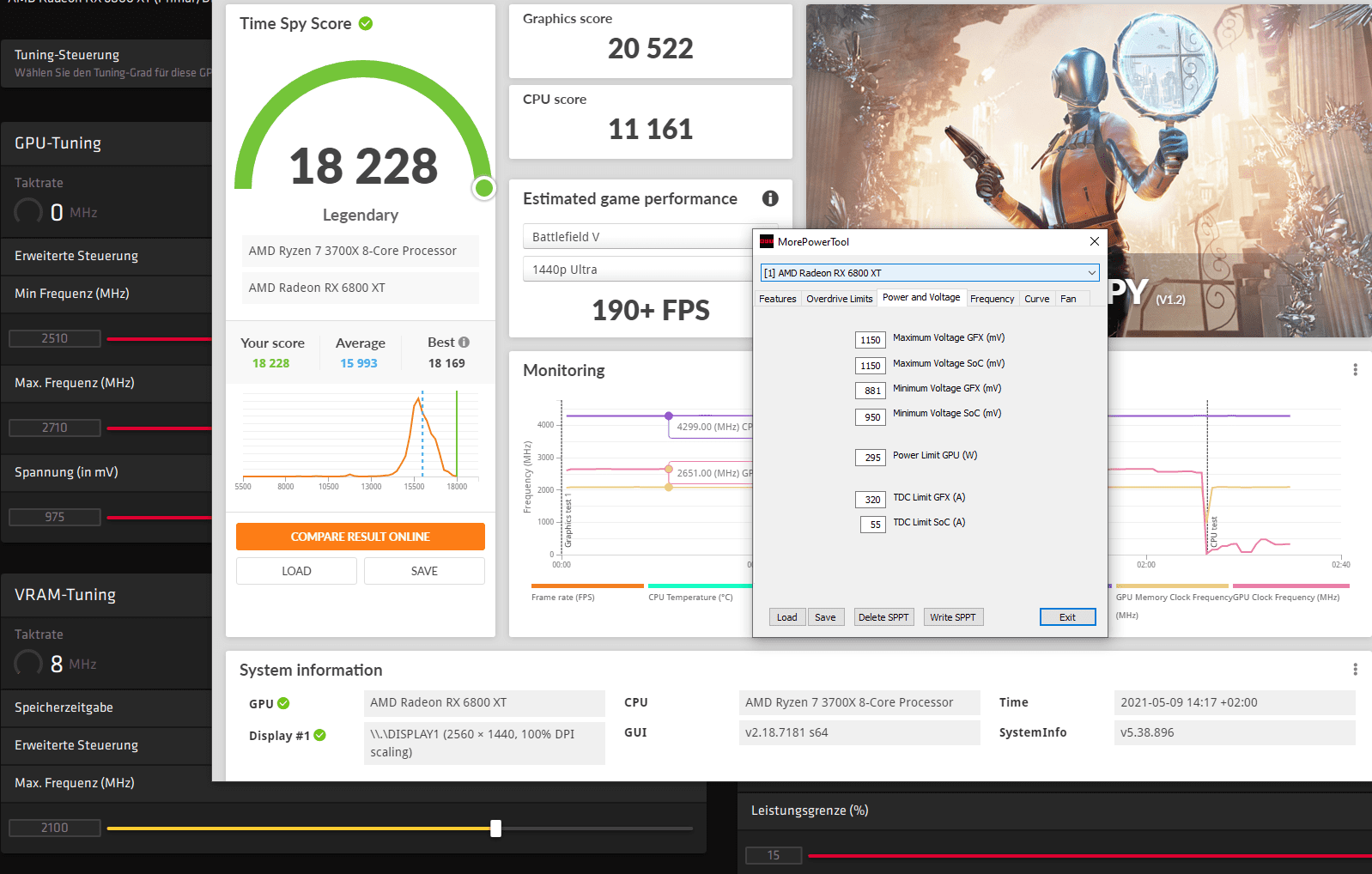
Task: Click the Graphics score value 20 522
Action: [651, 49]
